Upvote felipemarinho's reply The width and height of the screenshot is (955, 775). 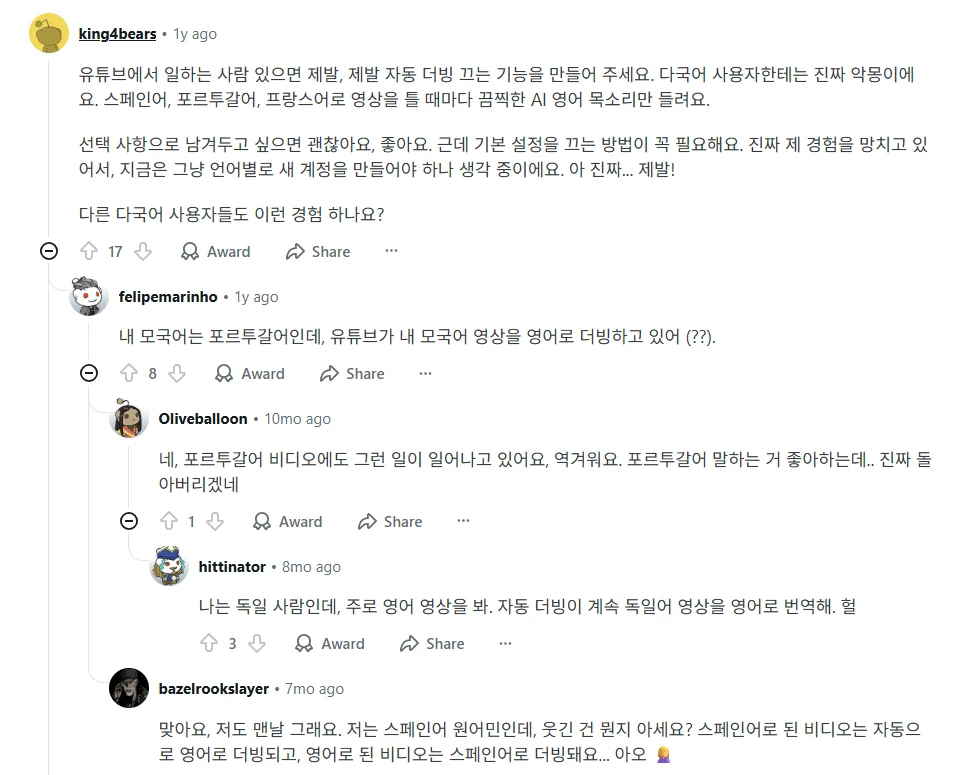click(128, 374)
